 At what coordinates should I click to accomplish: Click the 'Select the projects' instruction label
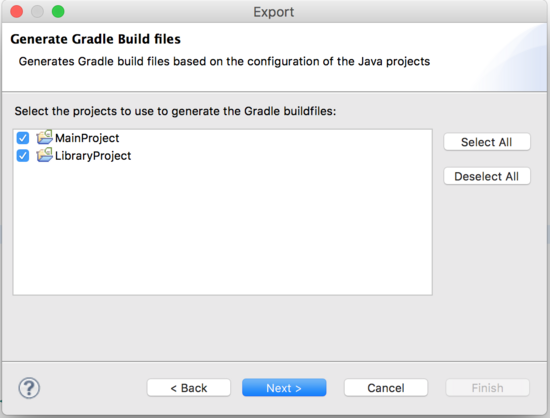pyautogui.click(x=175, y=111)
